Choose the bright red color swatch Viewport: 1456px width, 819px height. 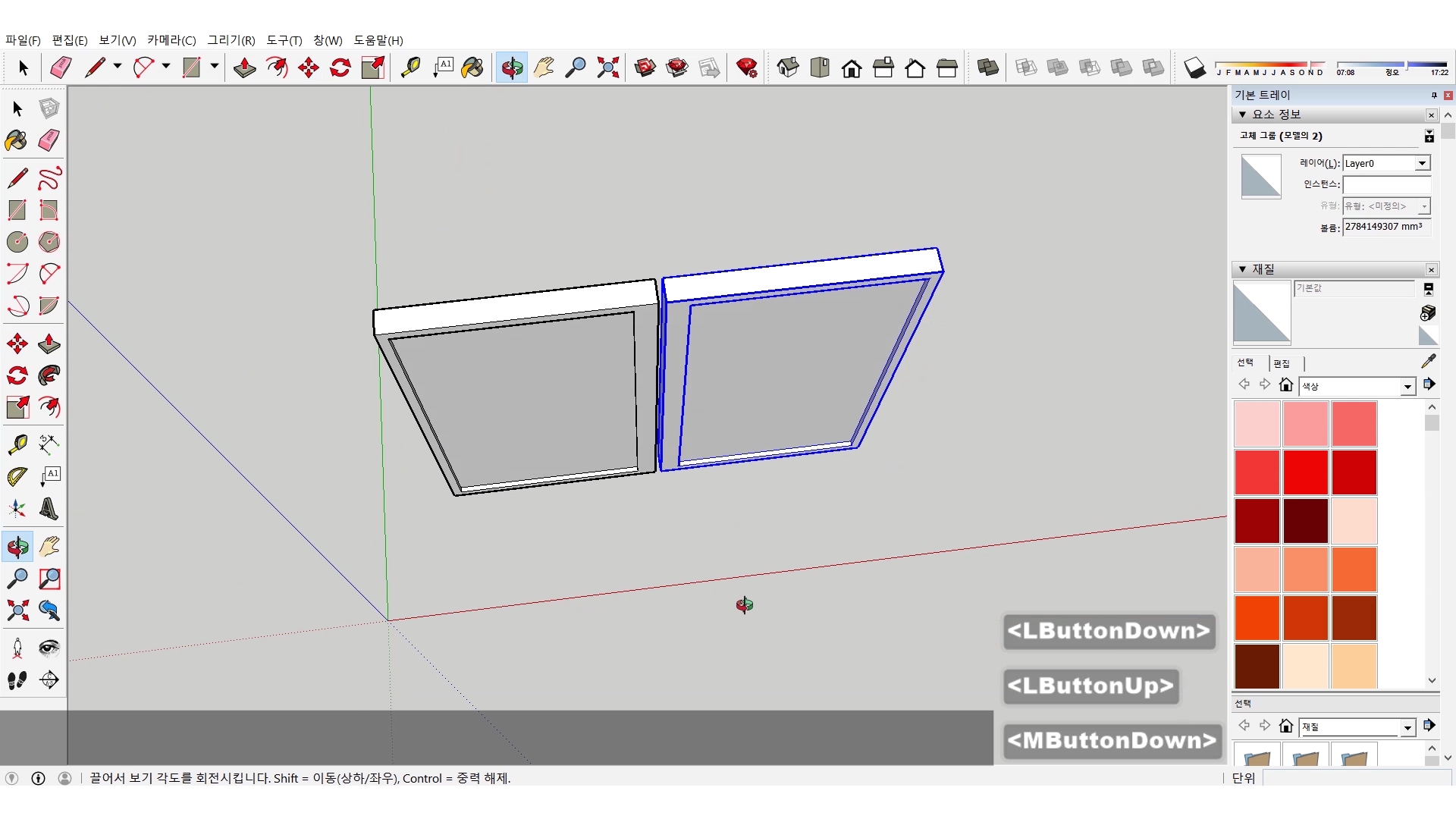click(1305, 472)
